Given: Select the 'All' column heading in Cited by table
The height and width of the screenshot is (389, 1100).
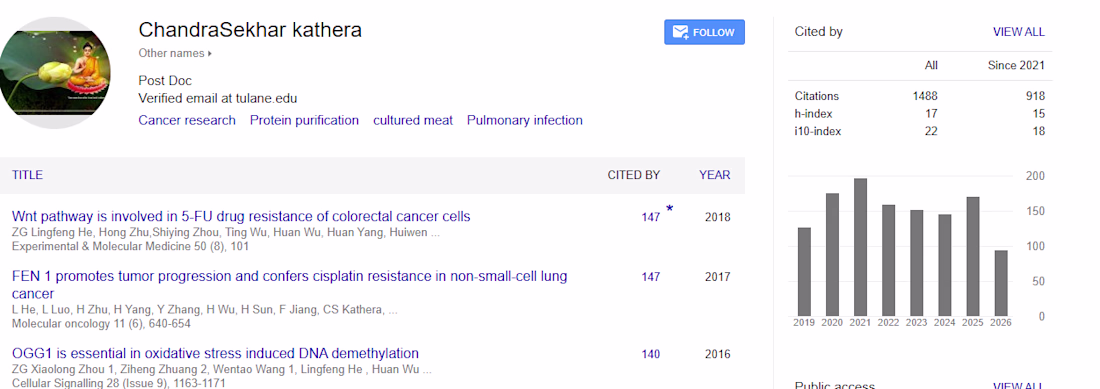Looking at the screenshot, I should (931, 66).
